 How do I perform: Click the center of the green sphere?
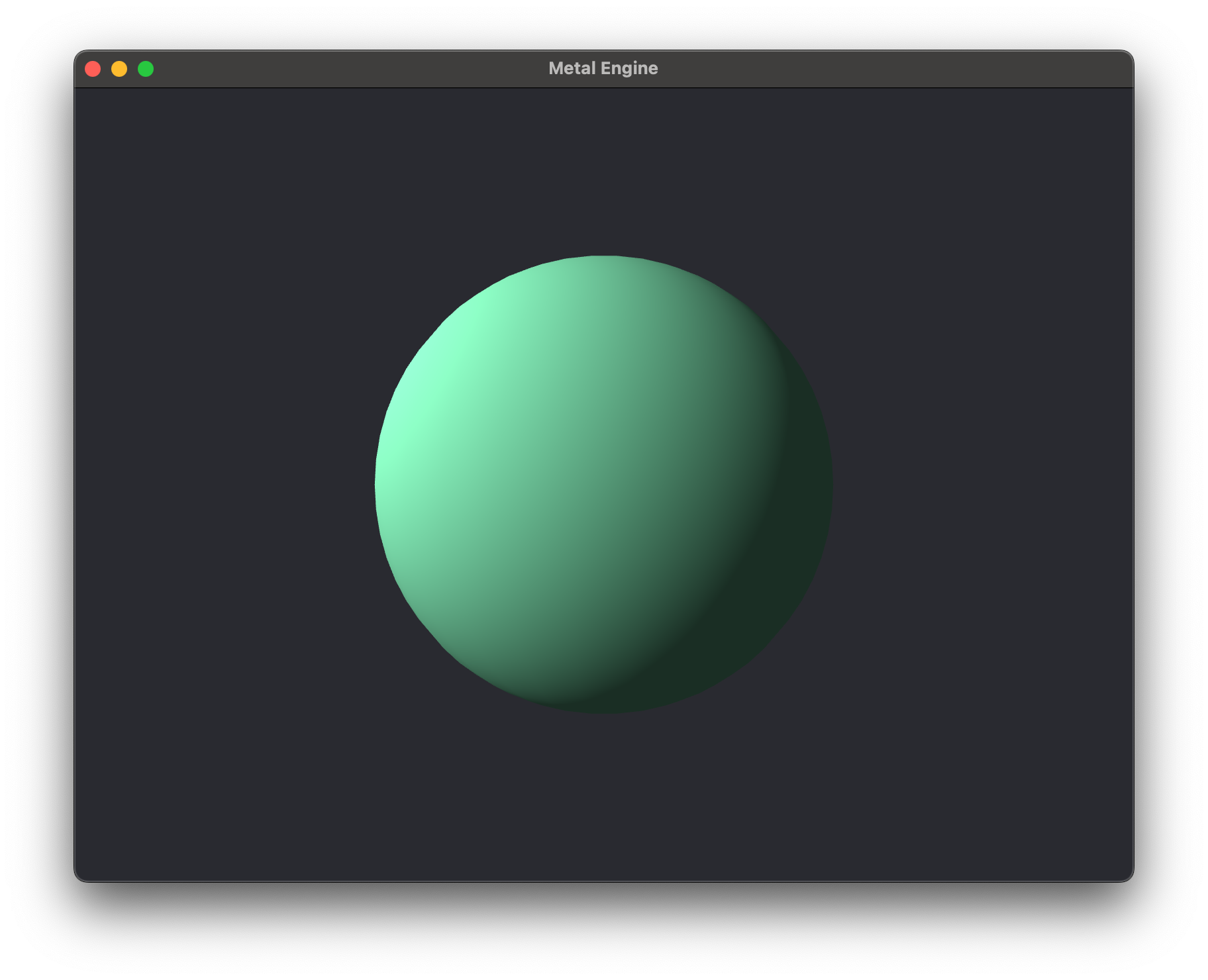point(603,484)
